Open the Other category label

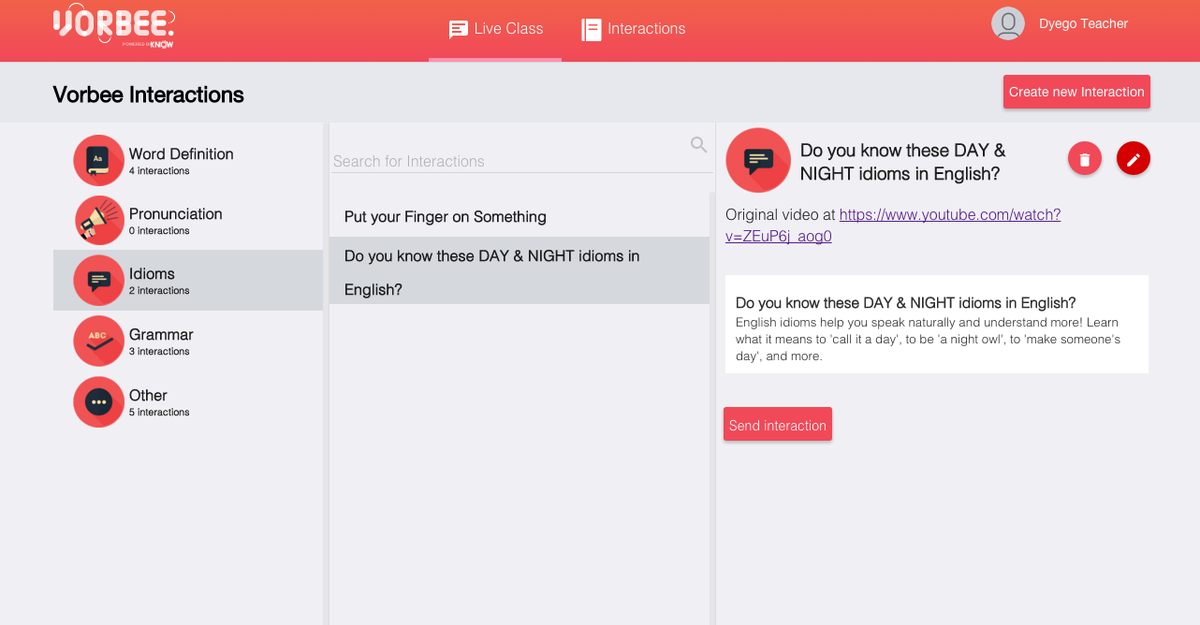(148, 395)
